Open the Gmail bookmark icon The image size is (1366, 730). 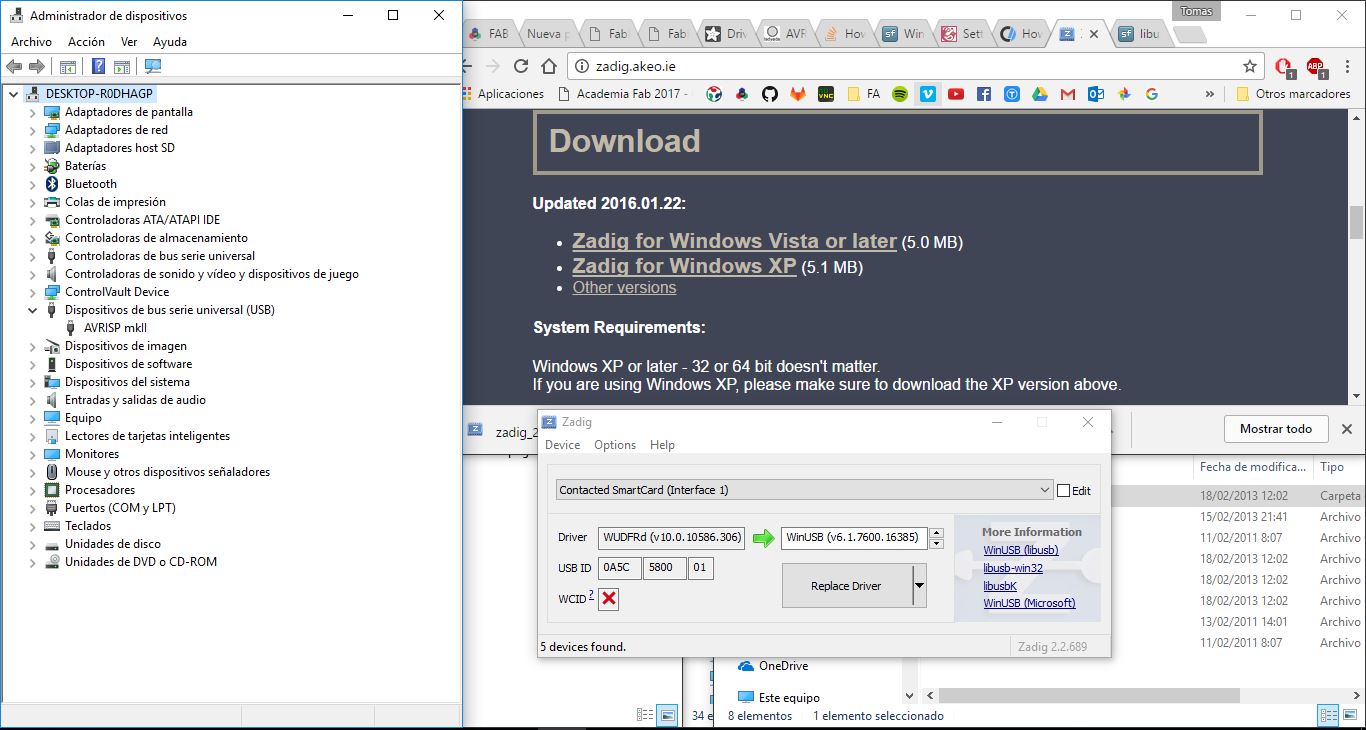click(1068, 94)
